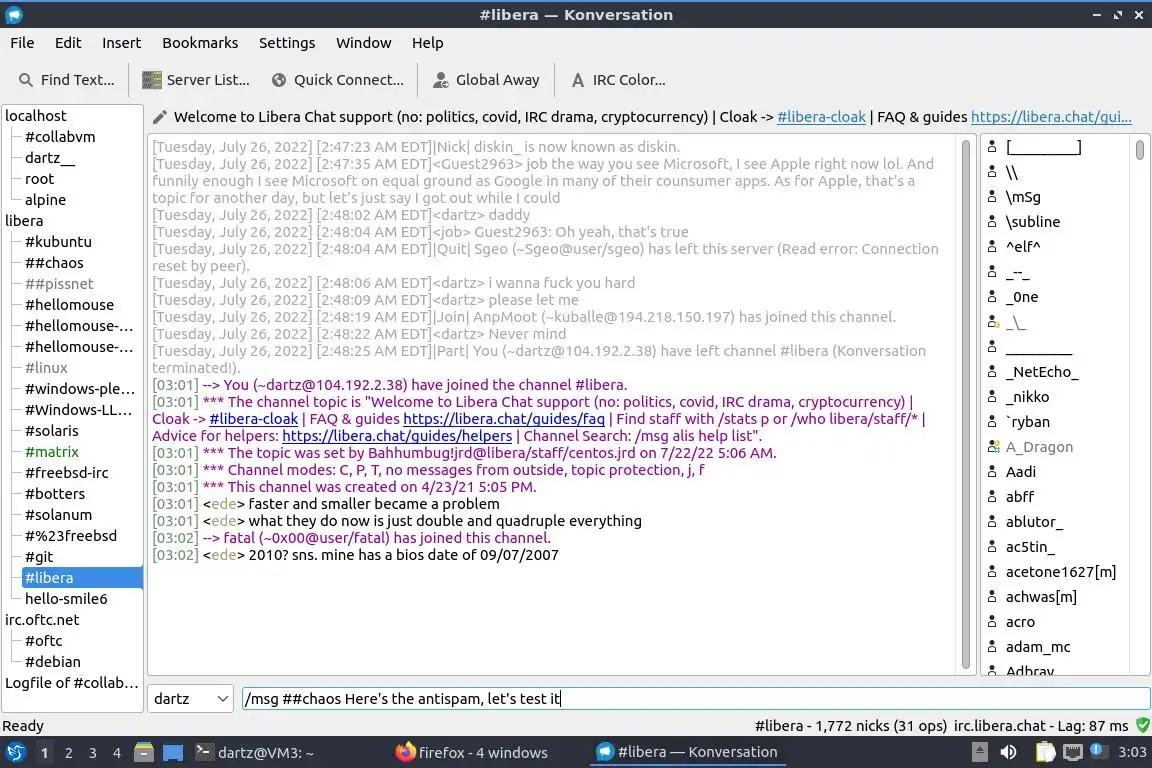Click the pencil icon beside the channel topic
Viewport: 1152px width, 768px height.
pos(159,117)
